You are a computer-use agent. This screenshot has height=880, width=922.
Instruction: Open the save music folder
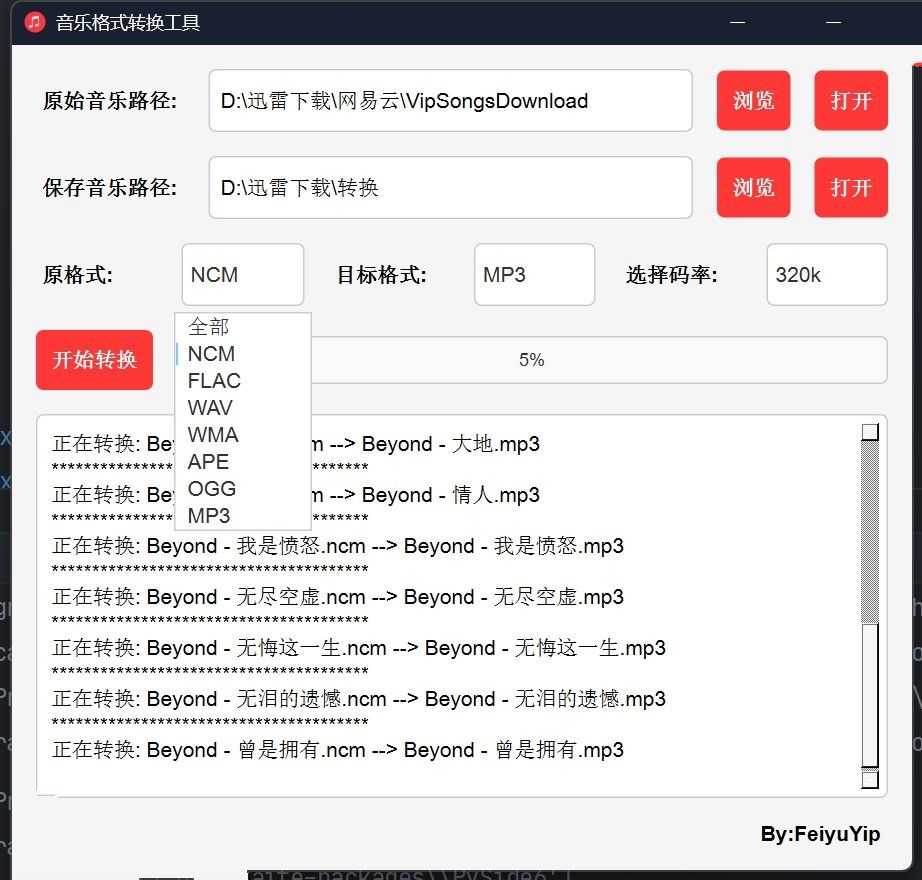[x=850, y=188]
